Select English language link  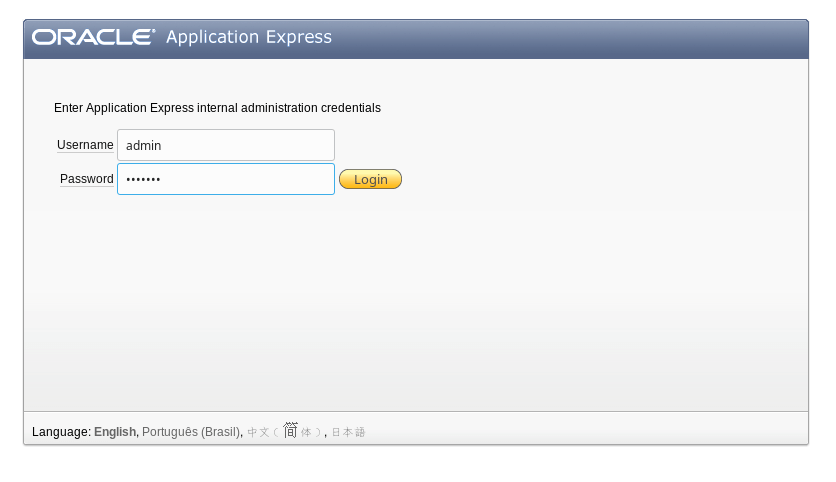[114, 432]
